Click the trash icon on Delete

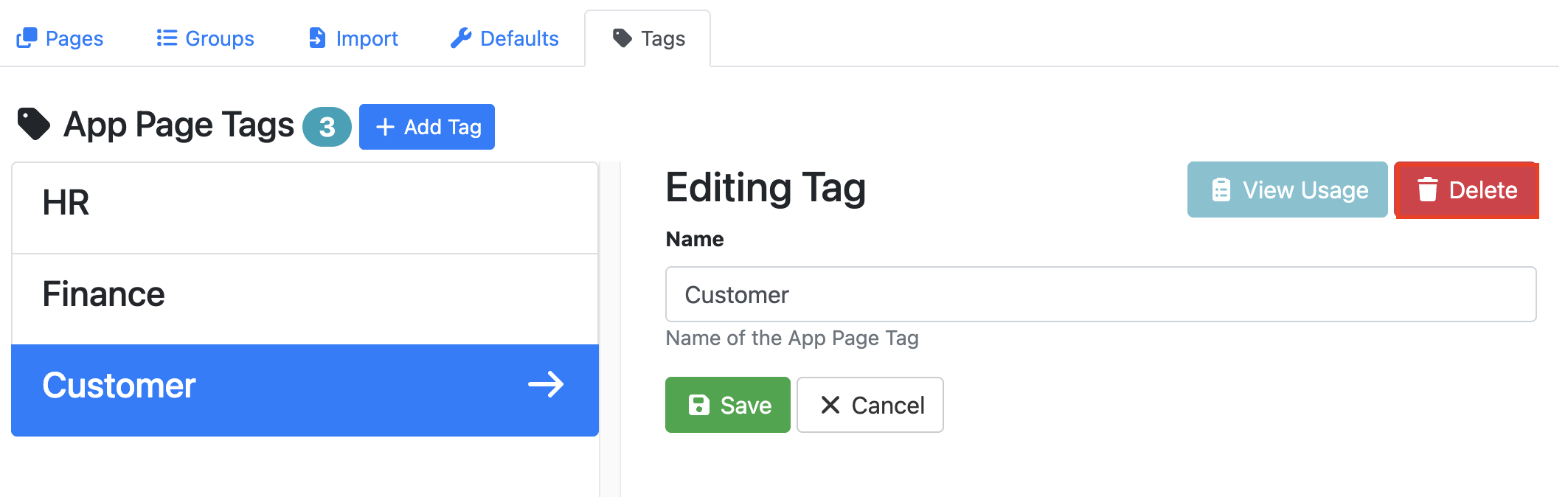[1428, 190]
